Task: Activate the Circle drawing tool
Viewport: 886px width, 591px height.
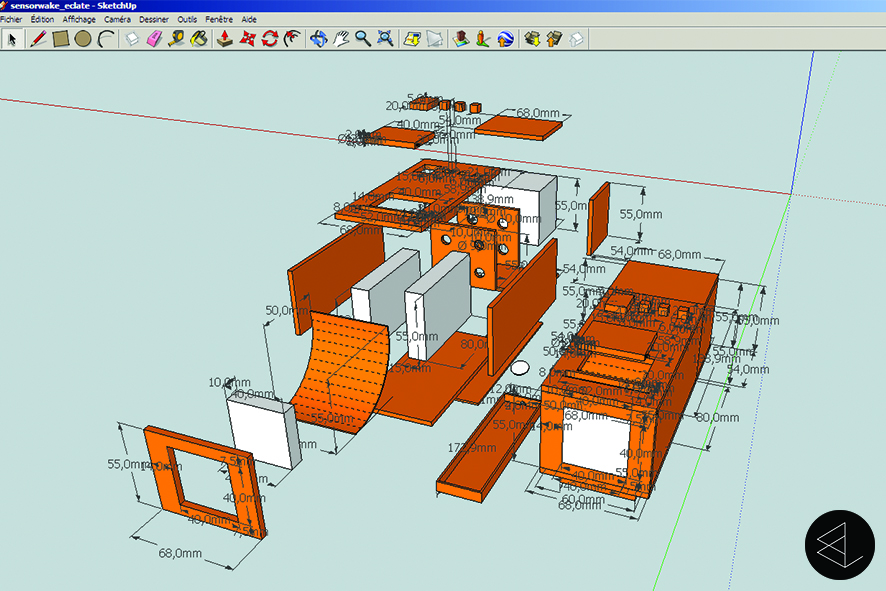Action: tap(83, 39)
